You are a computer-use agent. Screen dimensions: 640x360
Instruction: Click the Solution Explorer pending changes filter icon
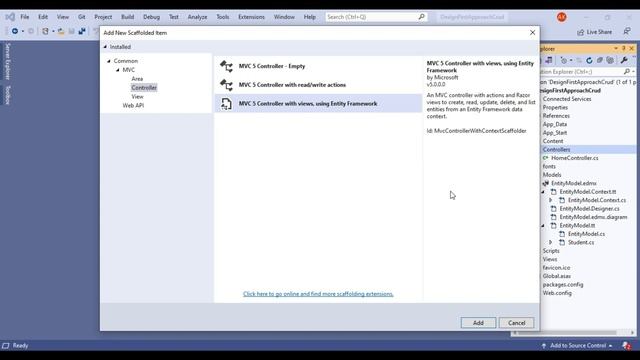click(x=564, y=60)
